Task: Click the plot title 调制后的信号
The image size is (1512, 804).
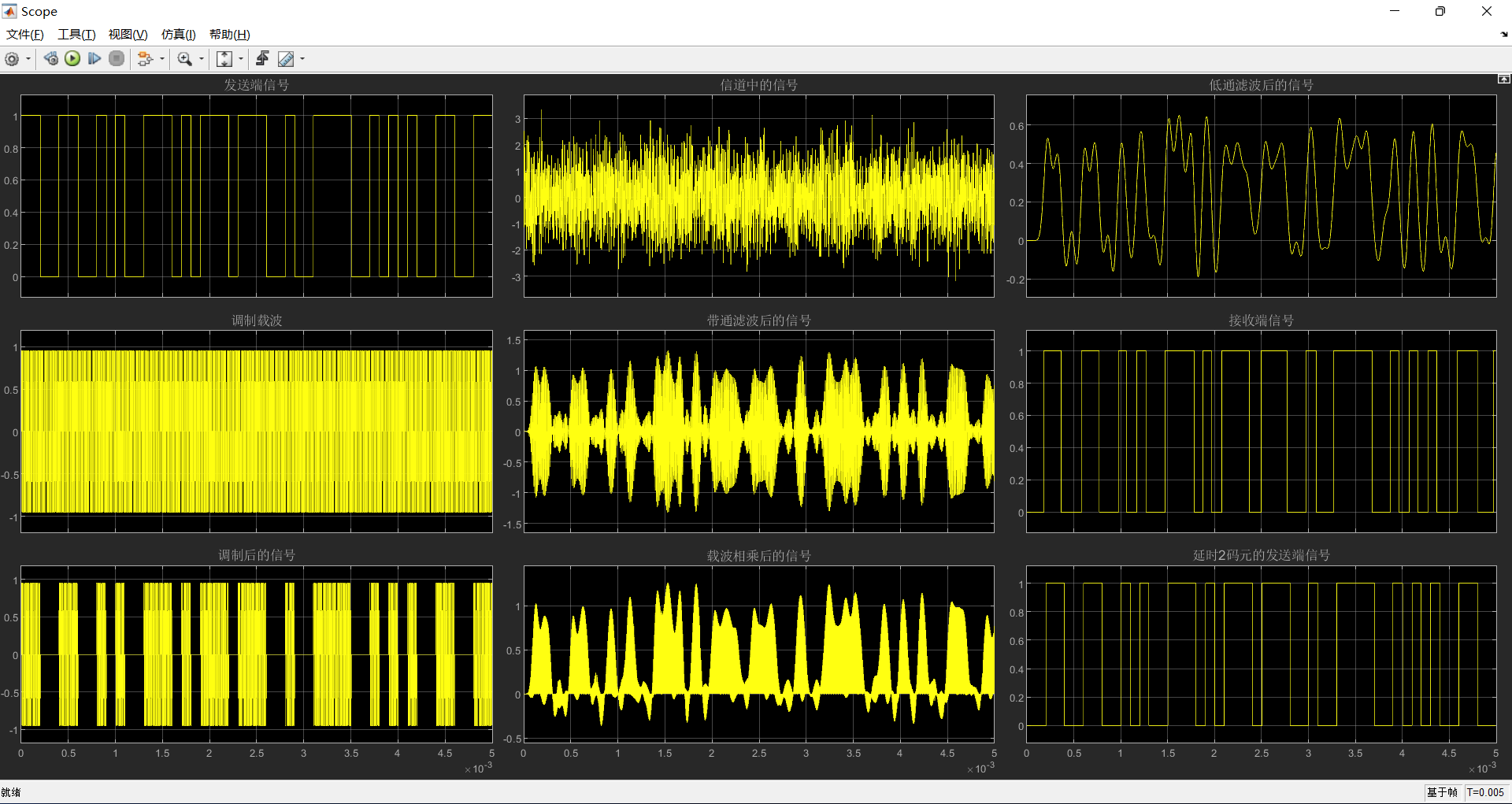Action: [257, 555]
